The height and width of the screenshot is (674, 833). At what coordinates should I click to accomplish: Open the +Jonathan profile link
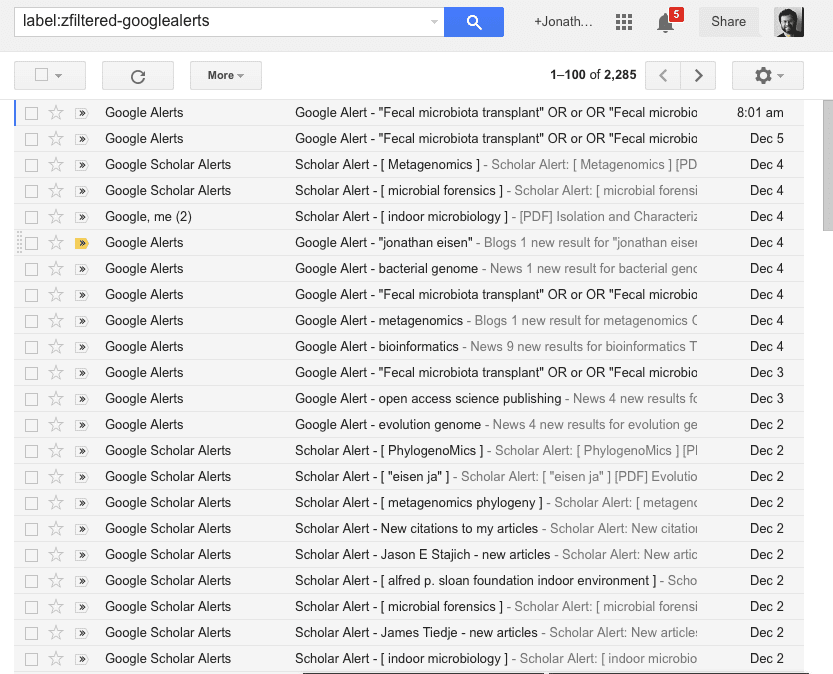point(563,22)
